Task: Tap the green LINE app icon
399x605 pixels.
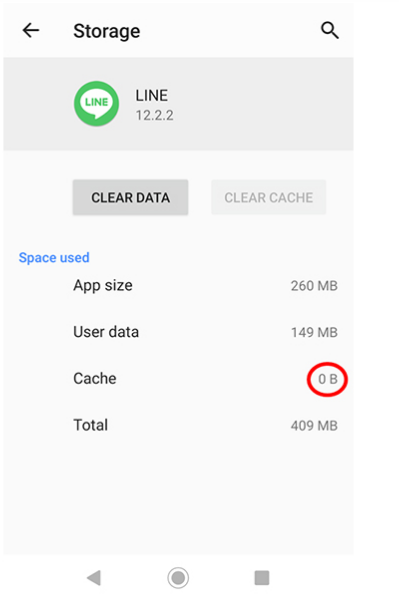Action: click(x=96, y=103)
